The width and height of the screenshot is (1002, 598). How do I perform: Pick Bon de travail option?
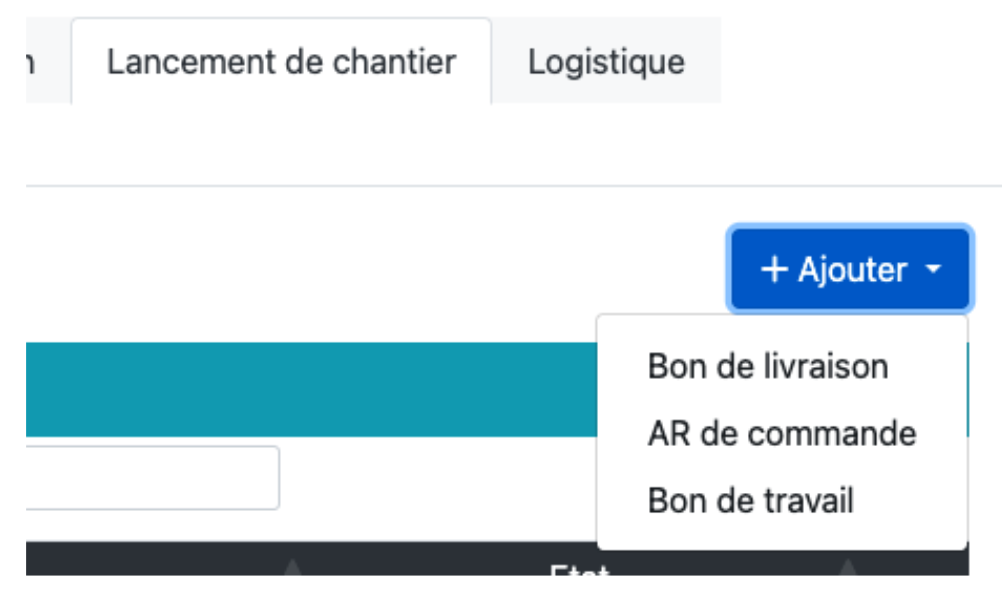pos(750,499)
